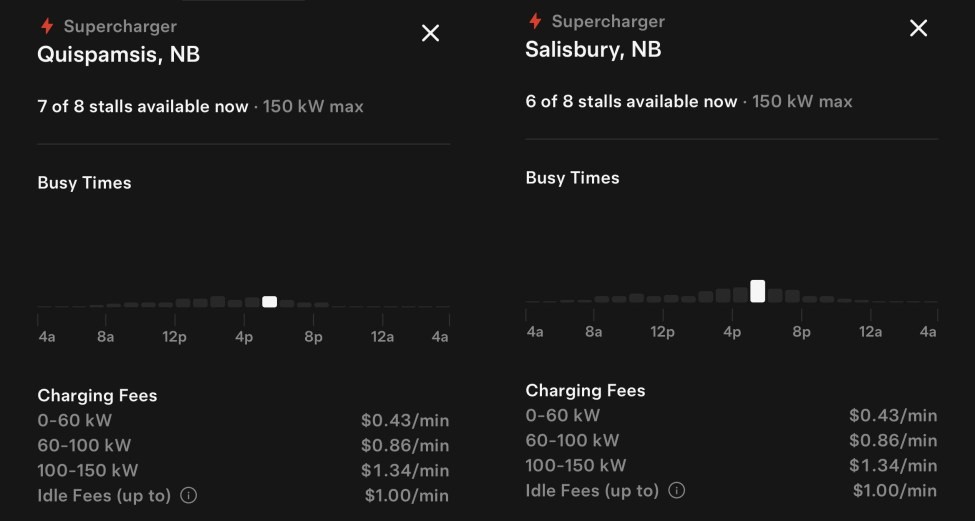Close the Salisbury Supercharger panel

918,28
